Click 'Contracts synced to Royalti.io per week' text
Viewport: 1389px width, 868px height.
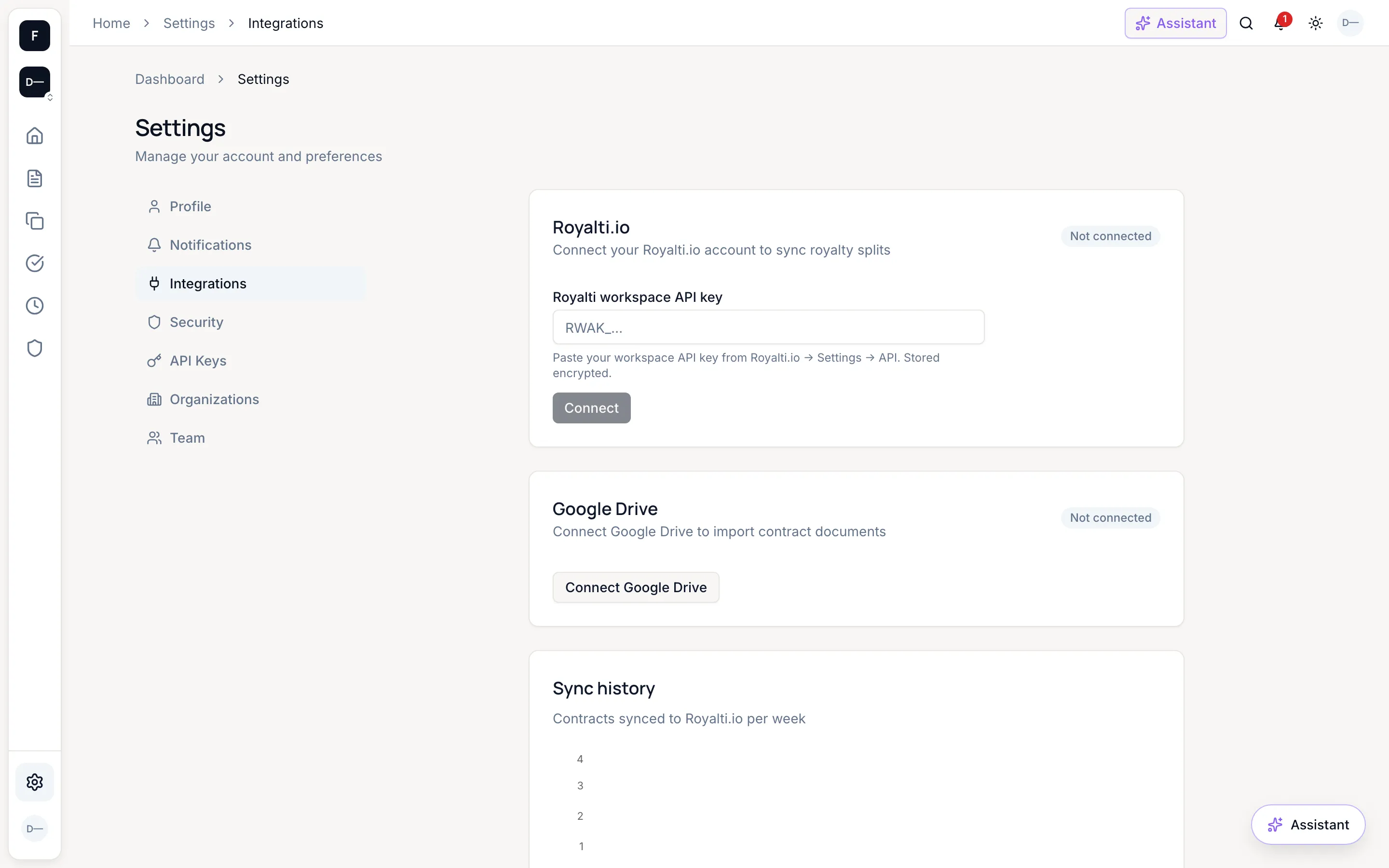(x=679, y=719)
